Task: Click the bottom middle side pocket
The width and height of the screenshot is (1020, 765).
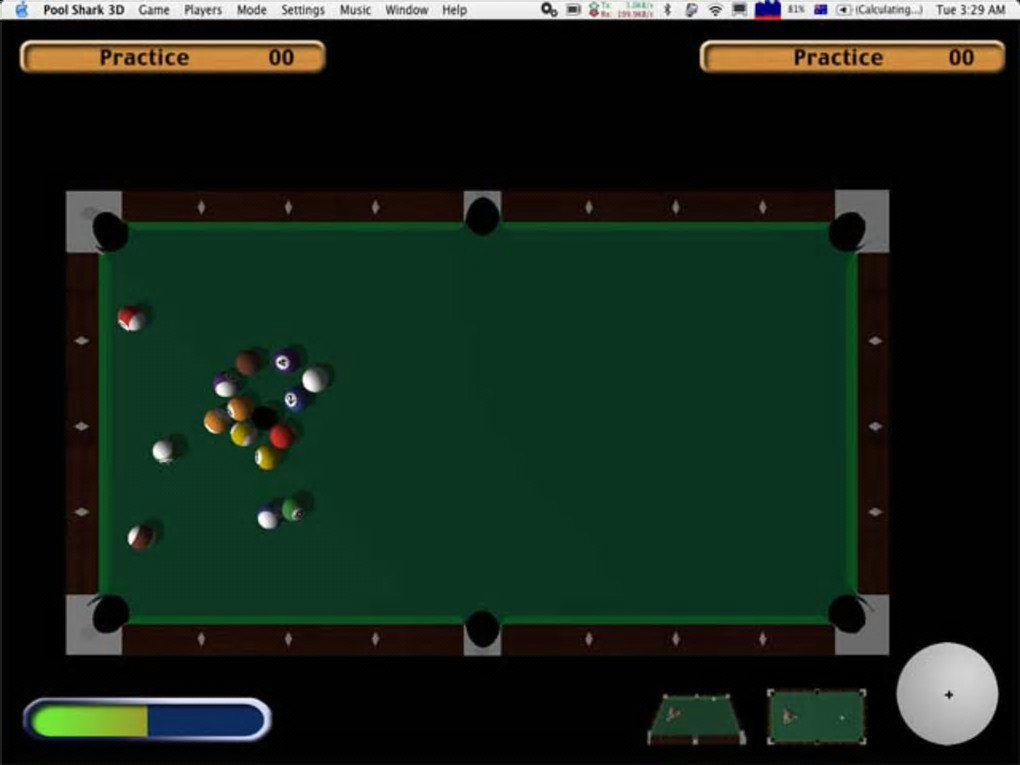Action: [482, 629]
